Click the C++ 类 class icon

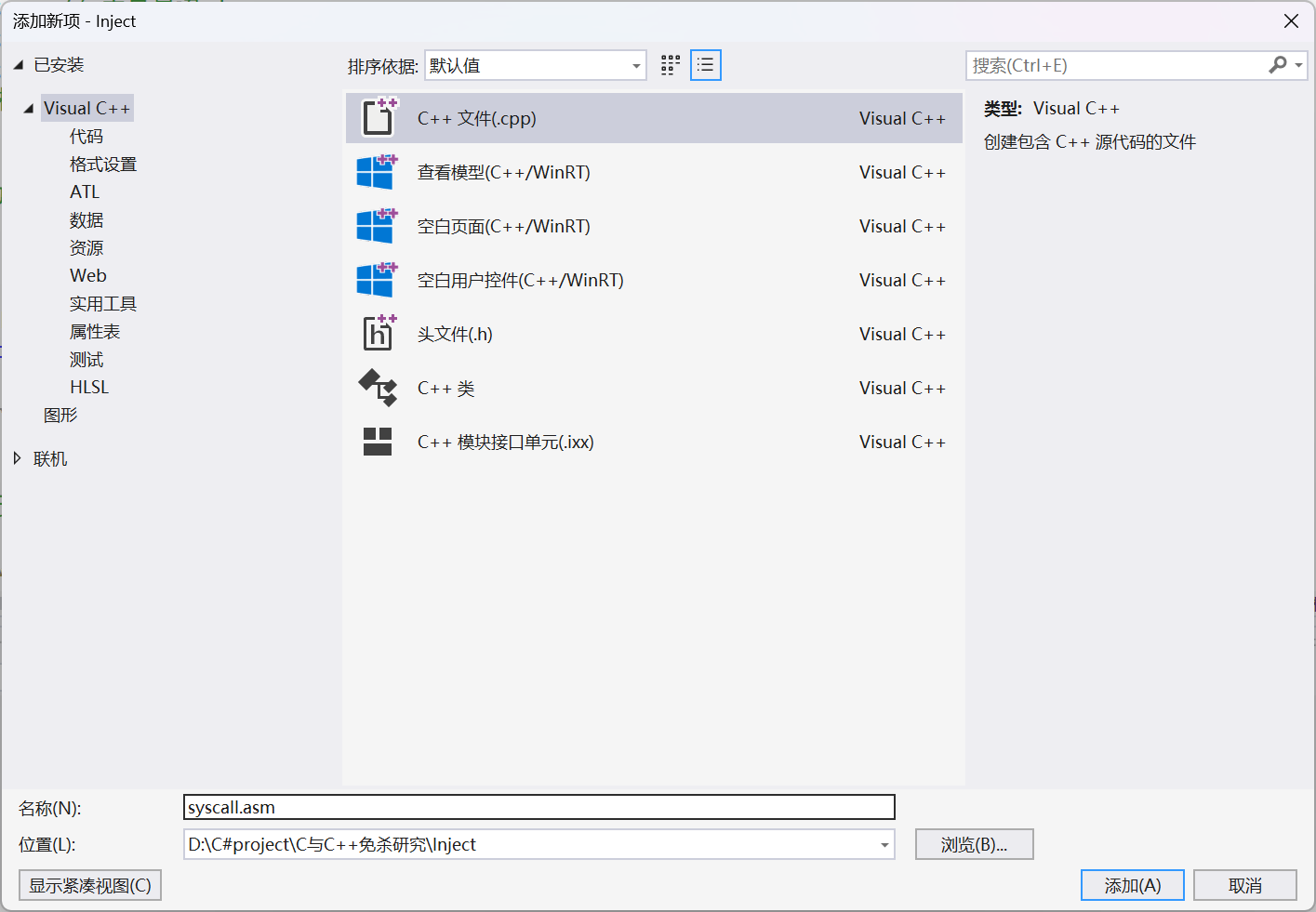pyautogui.click(x=378, y=388)
